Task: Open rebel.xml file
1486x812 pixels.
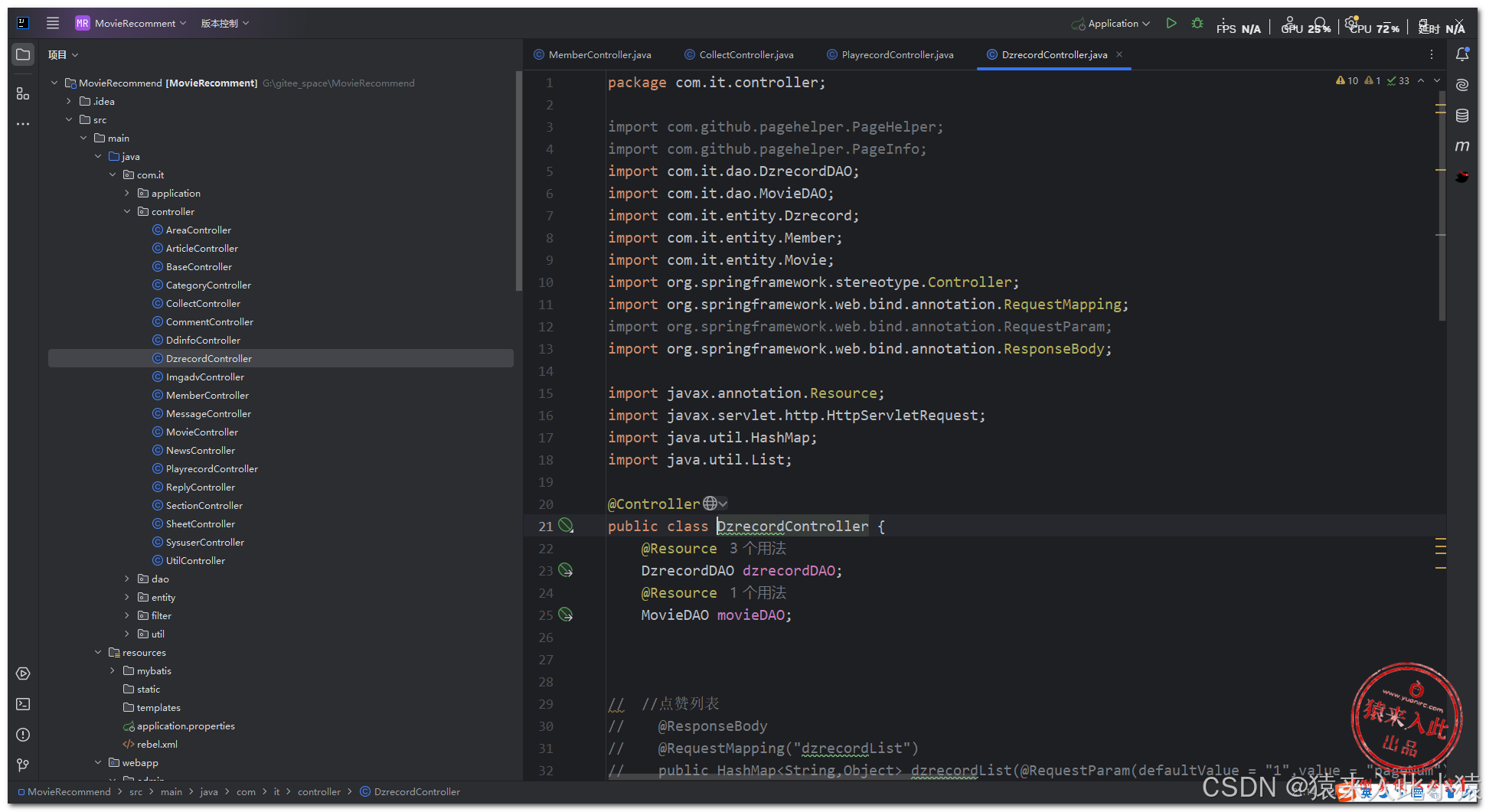Action: click(157, 744)
